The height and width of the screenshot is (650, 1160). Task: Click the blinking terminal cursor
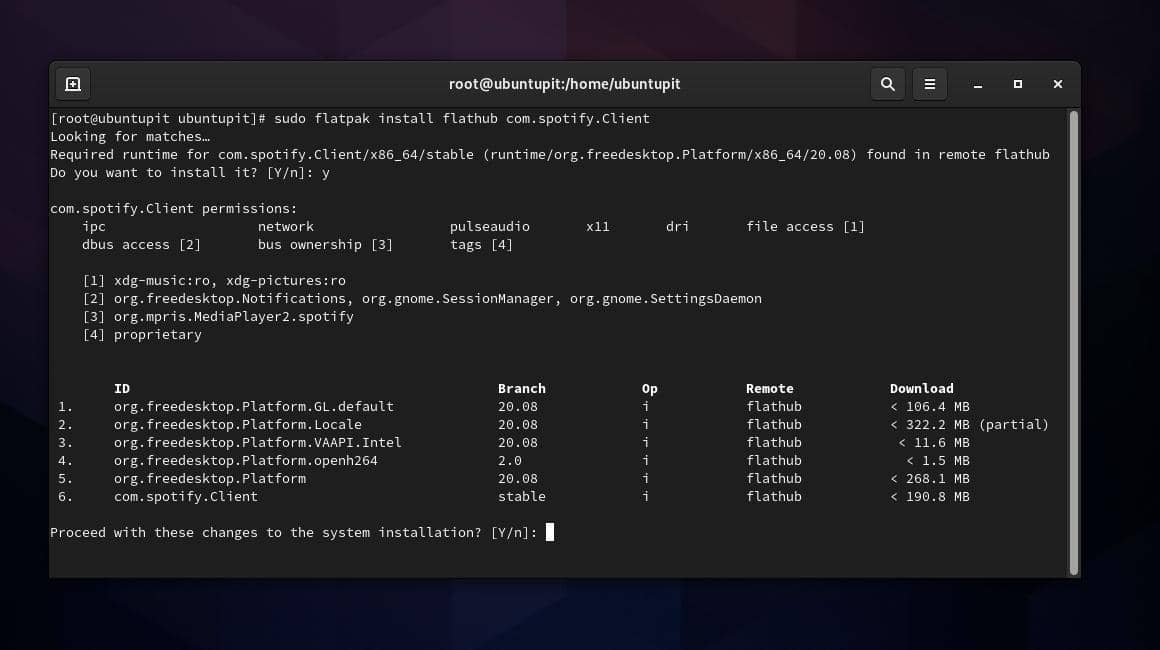click(x=549, y=532)
